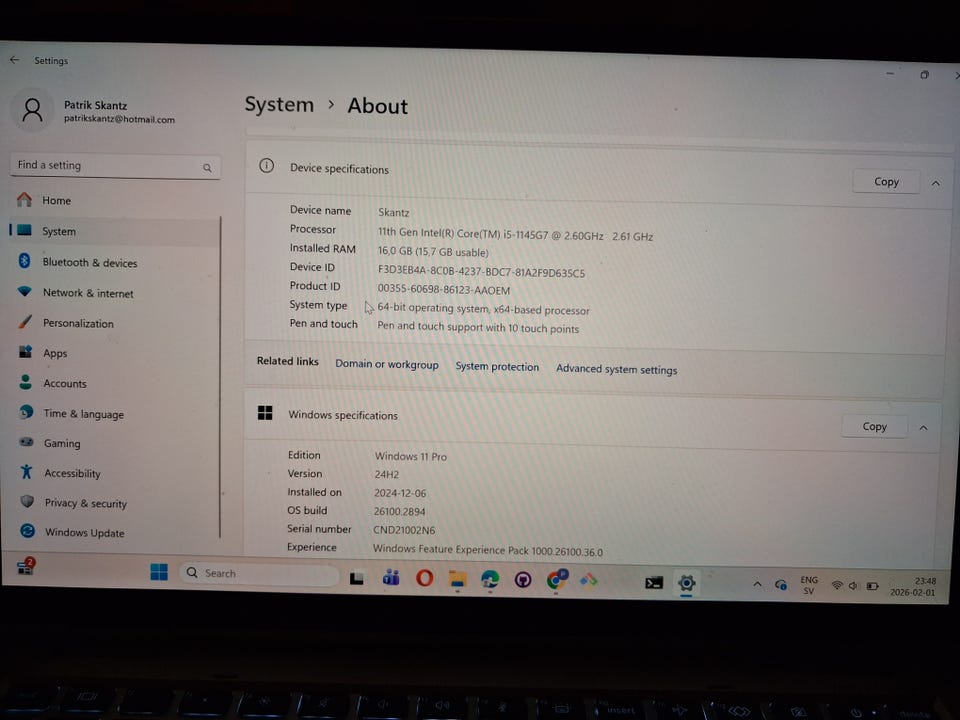Open the Terminal icon in the taskbar
This screenshot has width=960, height=720.
[654, 582]
